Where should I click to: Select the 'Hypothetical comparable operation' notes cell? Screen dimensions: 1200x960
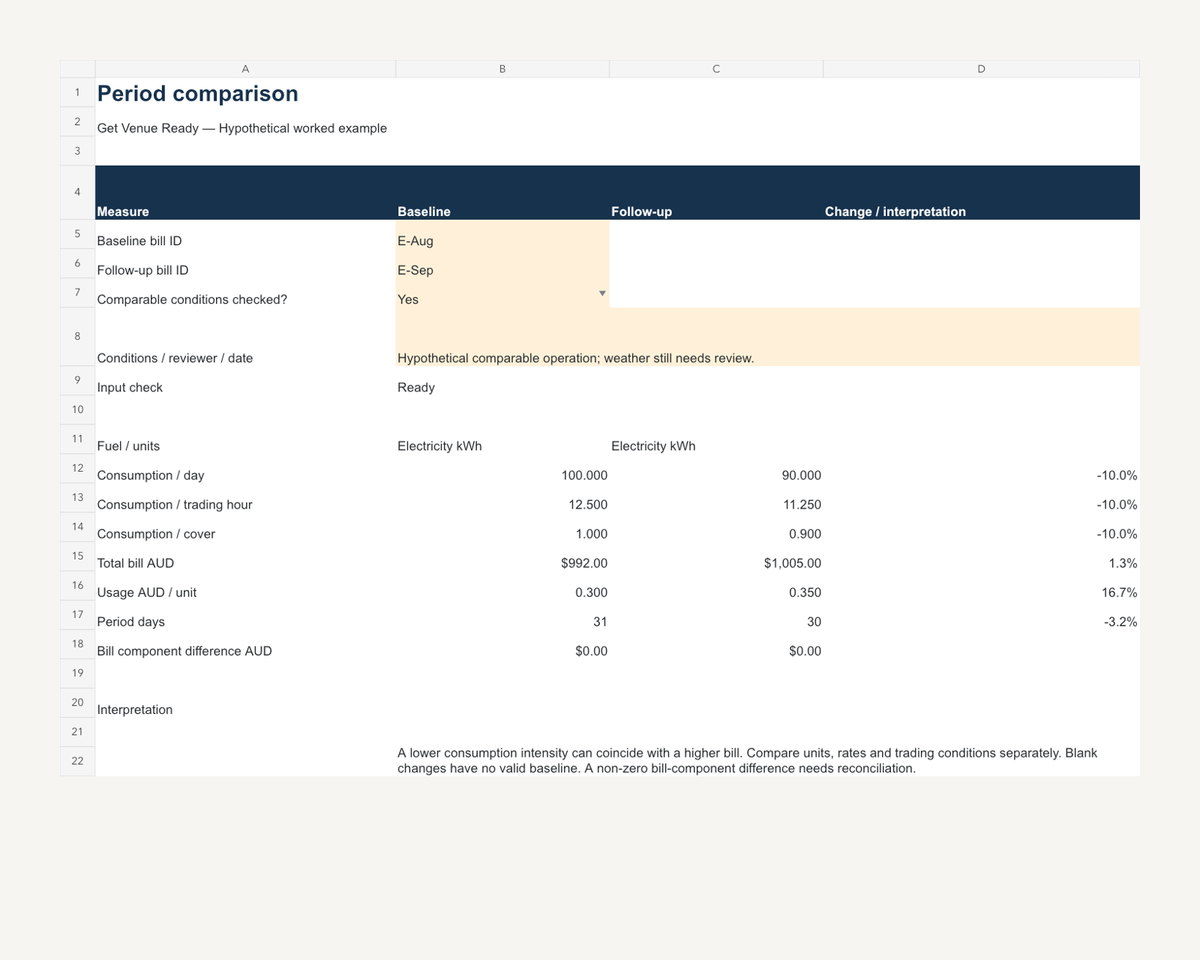(768, 337)
